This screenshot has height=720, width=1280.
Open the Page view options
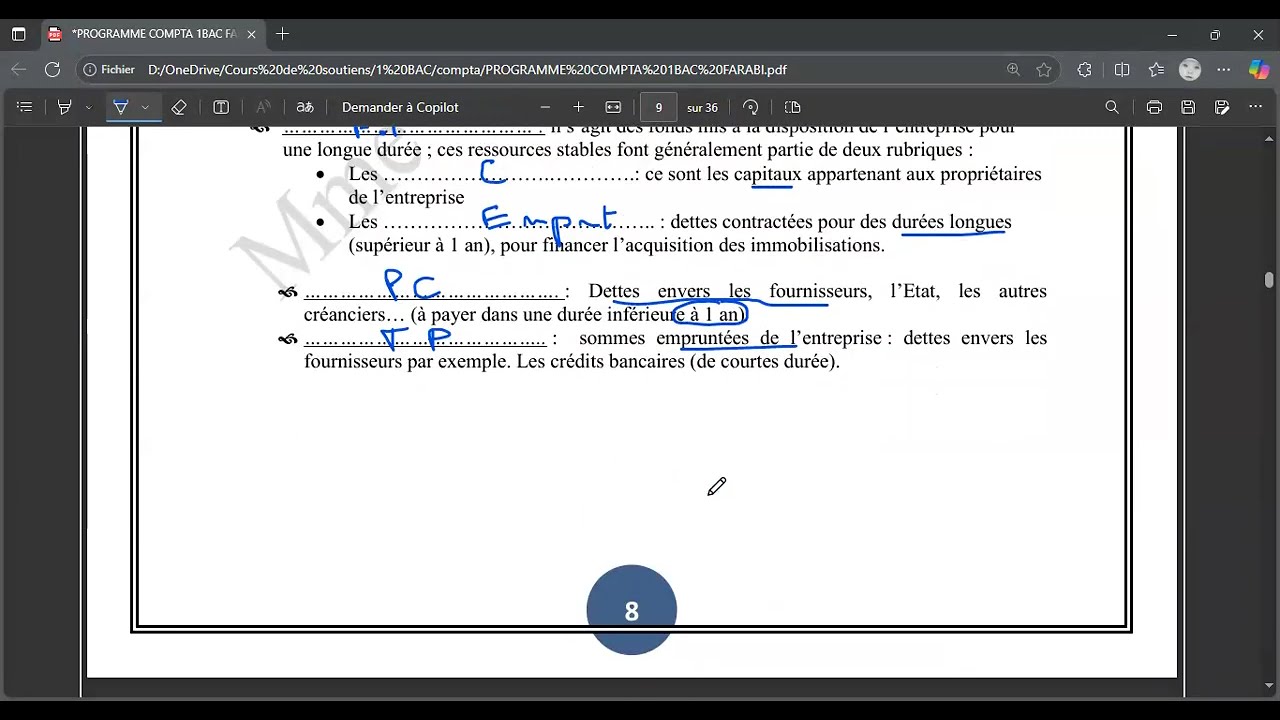tap(793, 107)
